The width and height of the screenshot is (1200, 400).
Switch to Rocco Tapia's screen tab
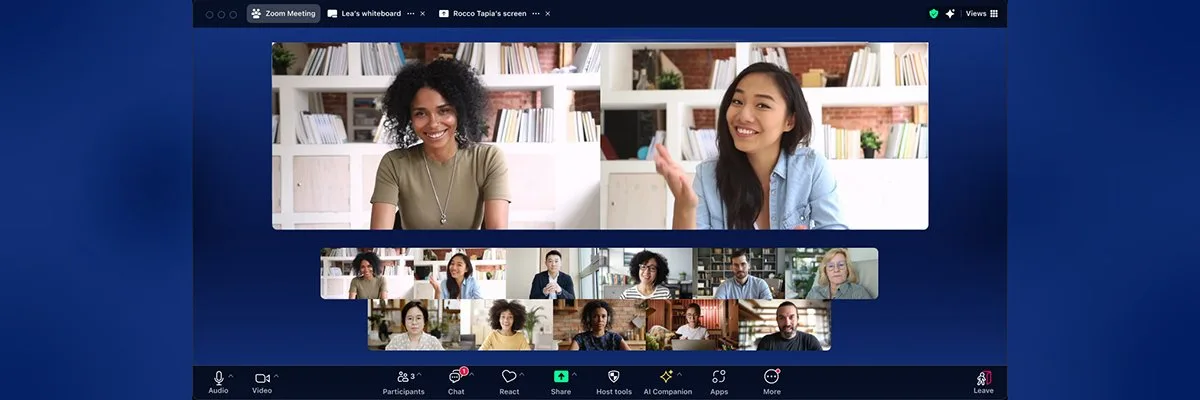tap(487, 14)
